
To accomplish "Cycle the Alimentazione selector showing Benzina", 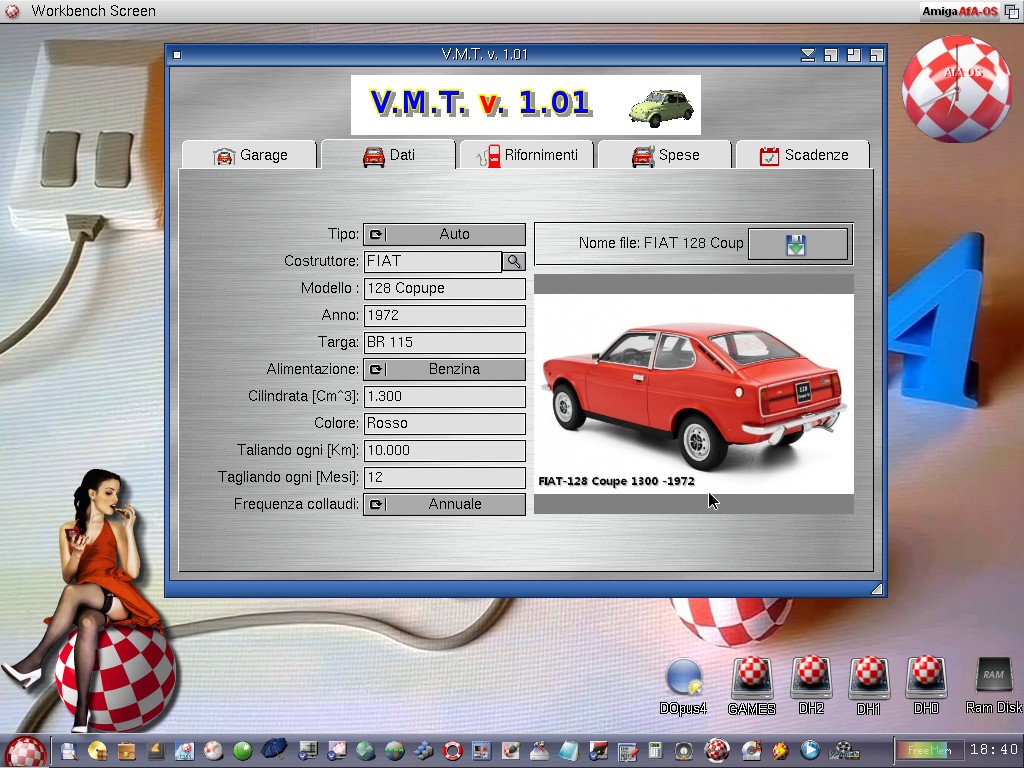I will point(444,369).
